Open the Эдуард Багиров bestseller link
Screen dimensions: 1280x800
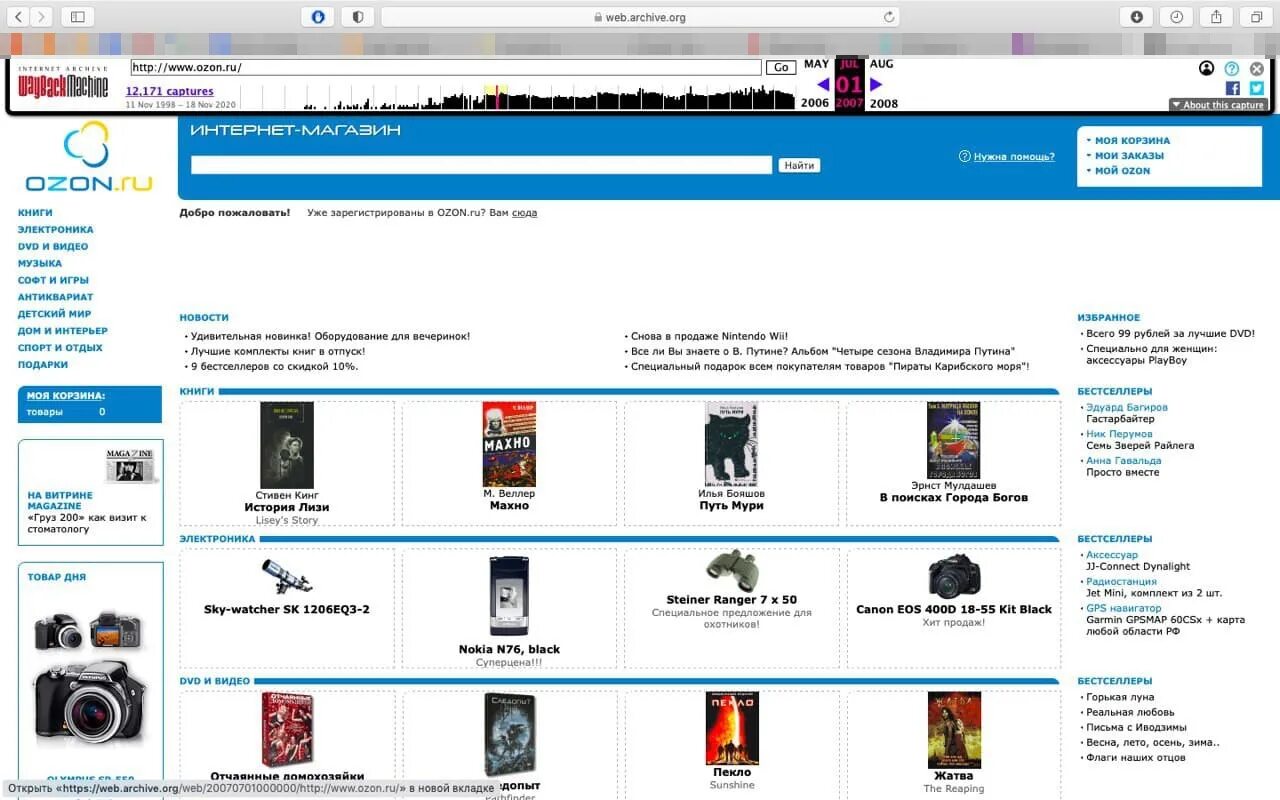tap(1126, 408)
